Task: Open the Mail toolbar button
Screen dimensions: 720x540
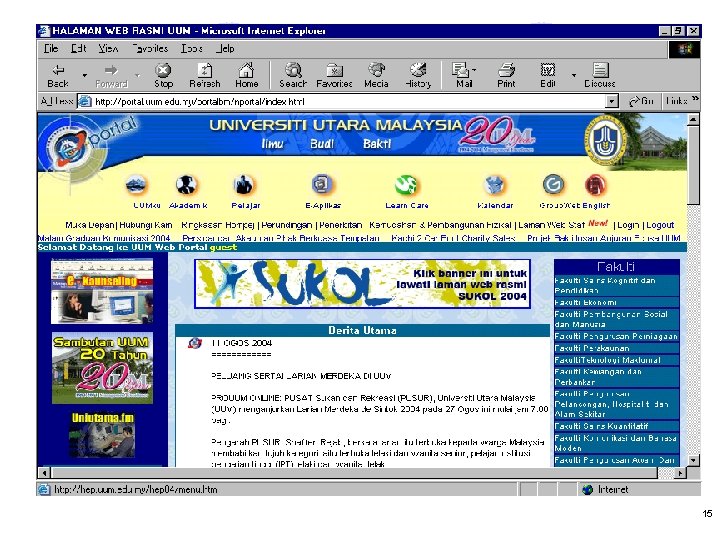Action: [x=461, y=76]
